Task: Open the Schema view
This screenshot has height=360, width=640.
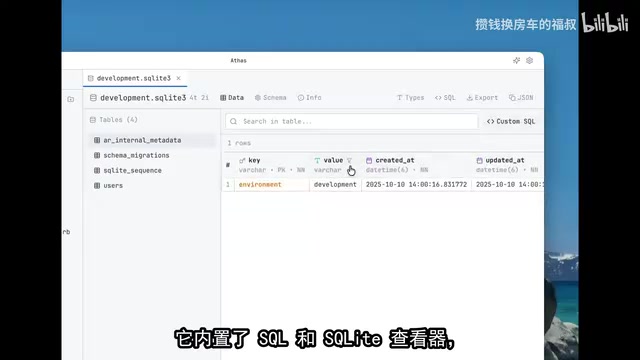Action: pos(271,98)
